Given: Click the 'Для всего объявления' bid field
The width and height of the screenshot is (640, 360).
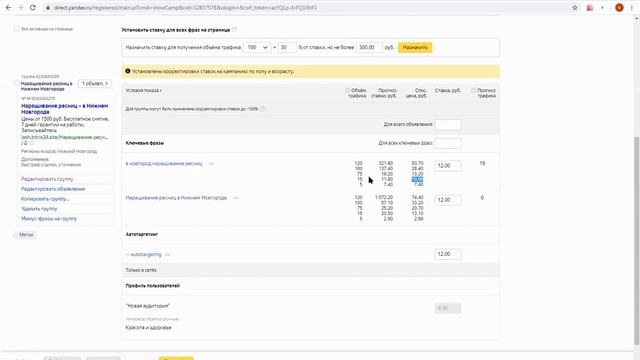Looking at the screenshot, I should pyautogui.click(x=448, y=124).
